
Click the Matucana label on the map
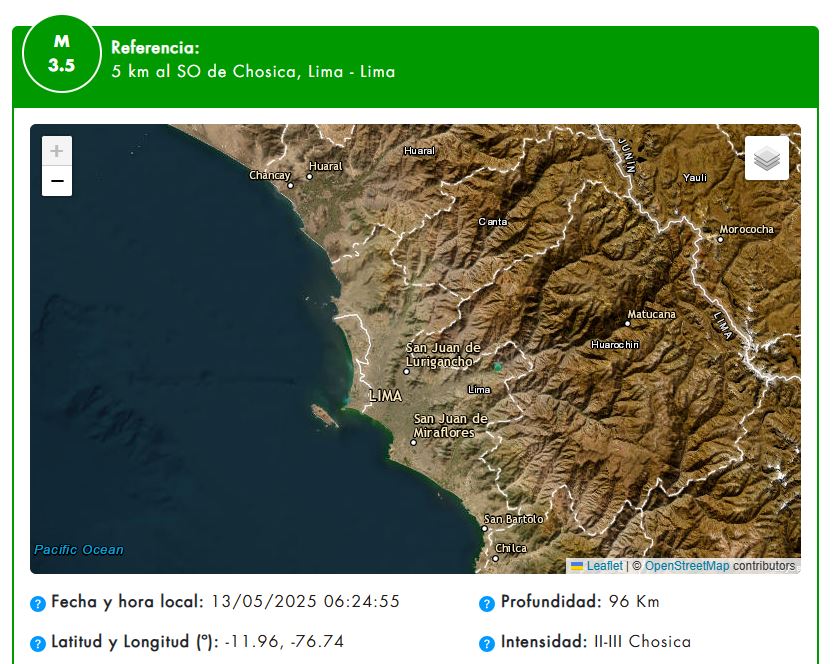[651, 314]
